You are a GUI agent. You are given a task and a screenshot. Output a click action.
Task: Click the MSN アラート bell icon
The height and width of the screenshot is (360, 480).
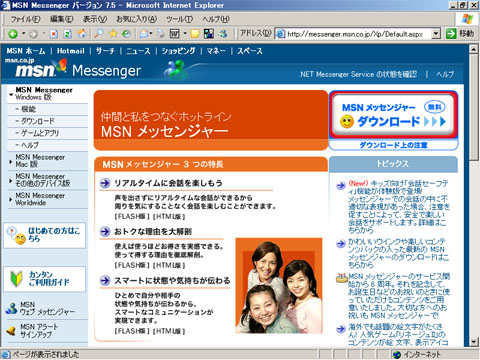pos(11,331)
